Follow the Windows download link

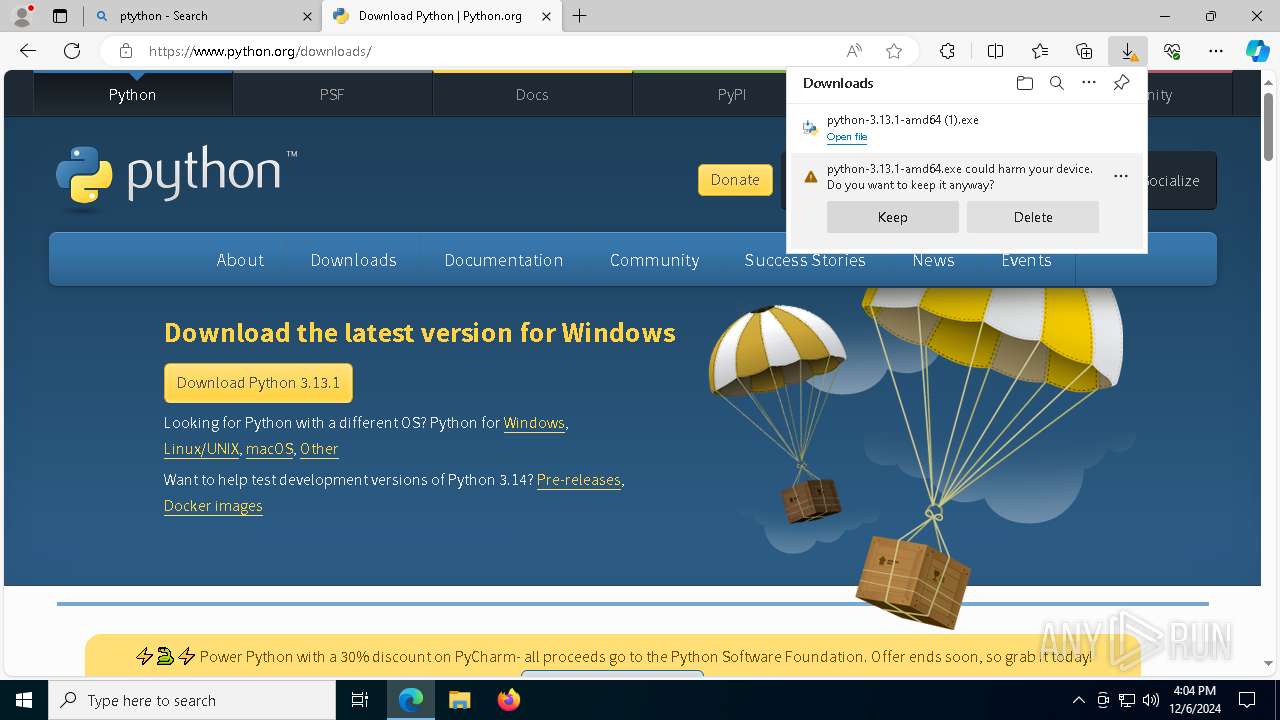[x=534, y=423]
